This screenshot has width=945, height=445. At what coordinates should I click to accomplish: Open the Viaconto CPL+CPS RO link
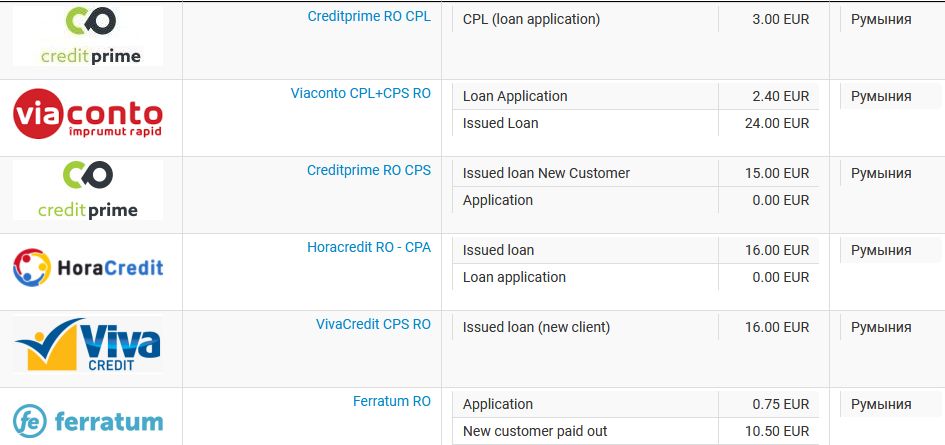[x=360, y=93]
